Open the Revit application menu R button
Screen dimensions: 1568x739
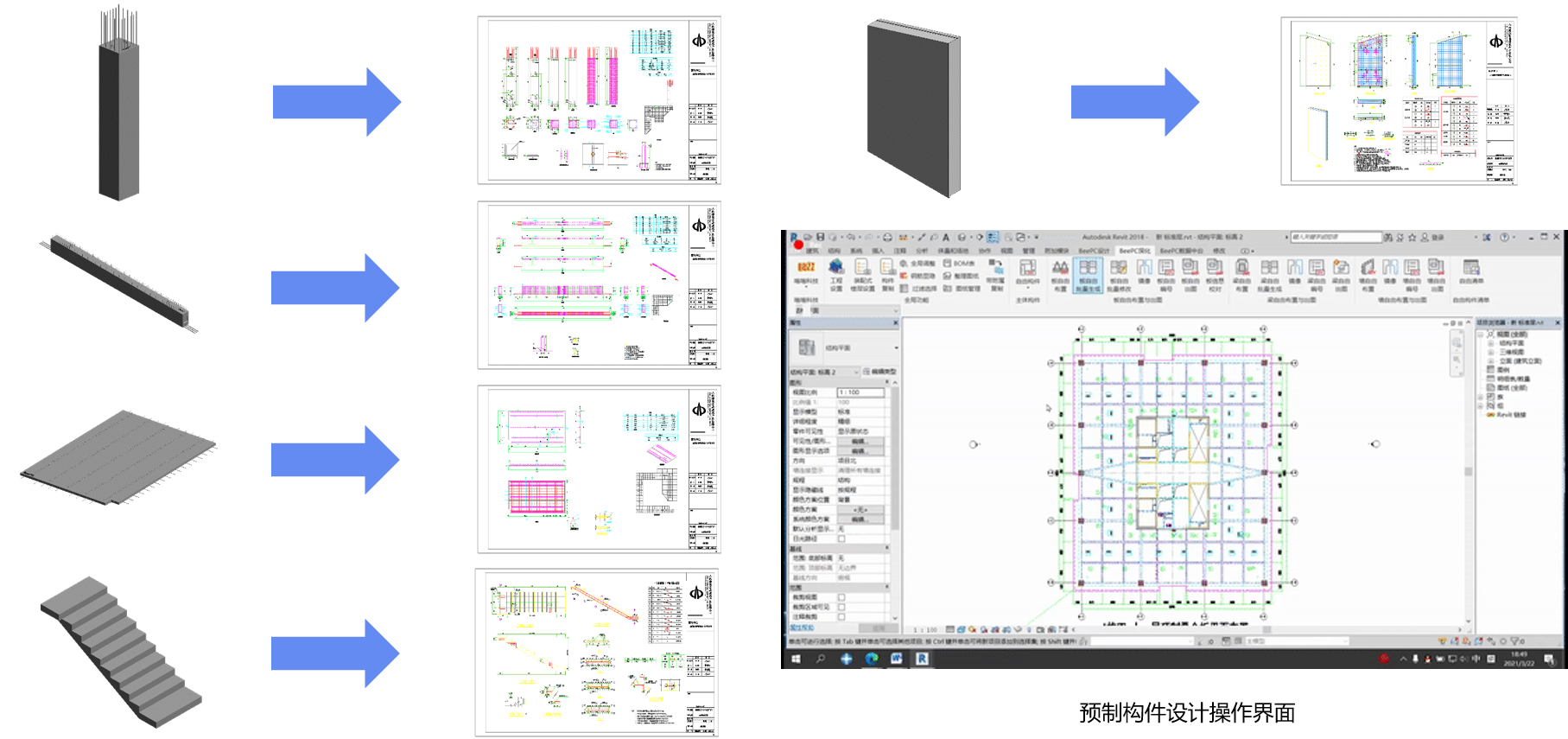click(x=793, y=237)
